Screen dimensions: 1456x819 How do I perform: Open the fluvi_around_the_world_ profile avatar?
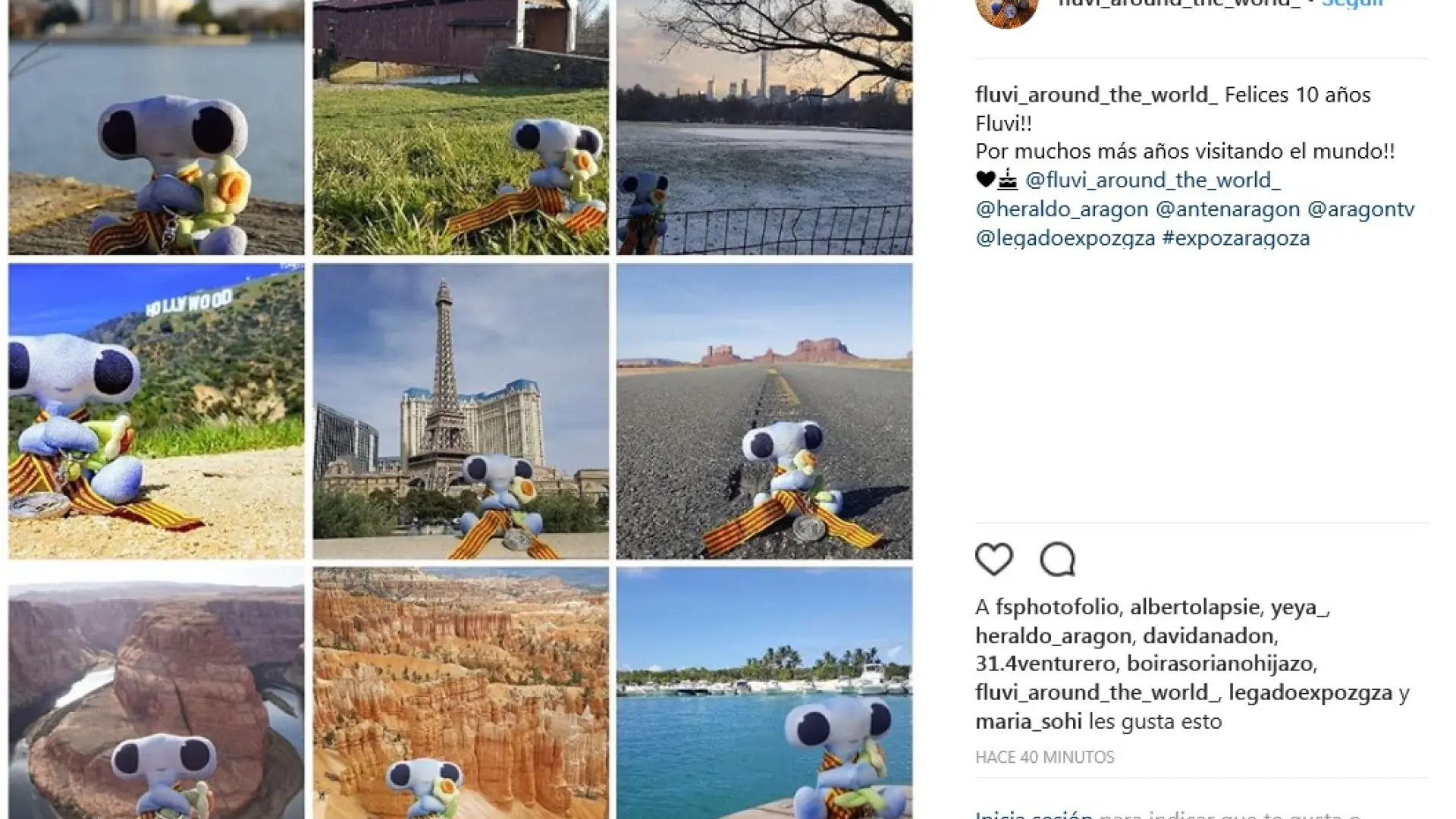pos(1006,11)
